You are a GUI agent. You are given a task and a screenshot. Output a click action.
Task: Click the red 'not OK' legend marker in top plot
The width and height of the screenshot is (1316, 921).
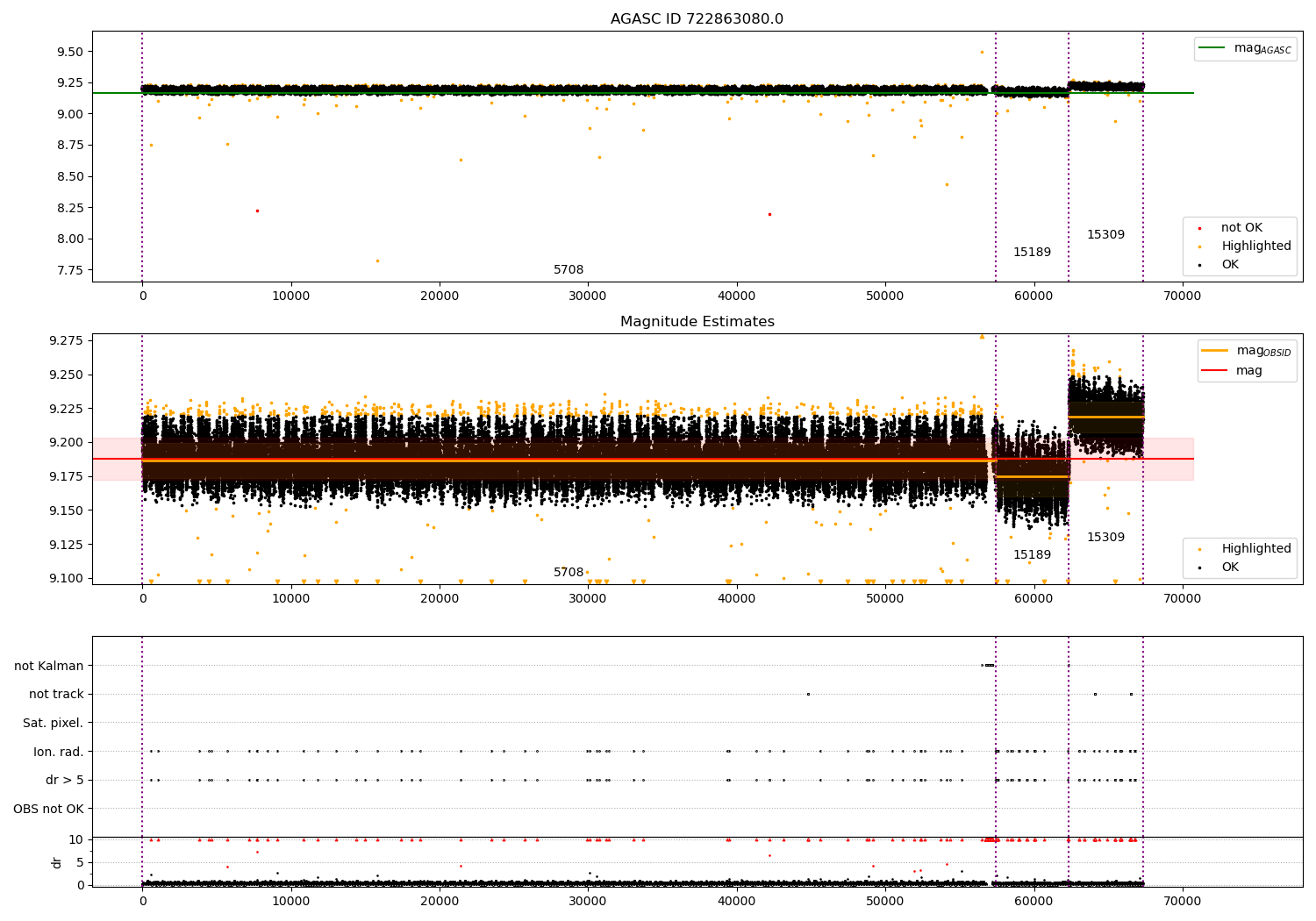coord(1199,228)
